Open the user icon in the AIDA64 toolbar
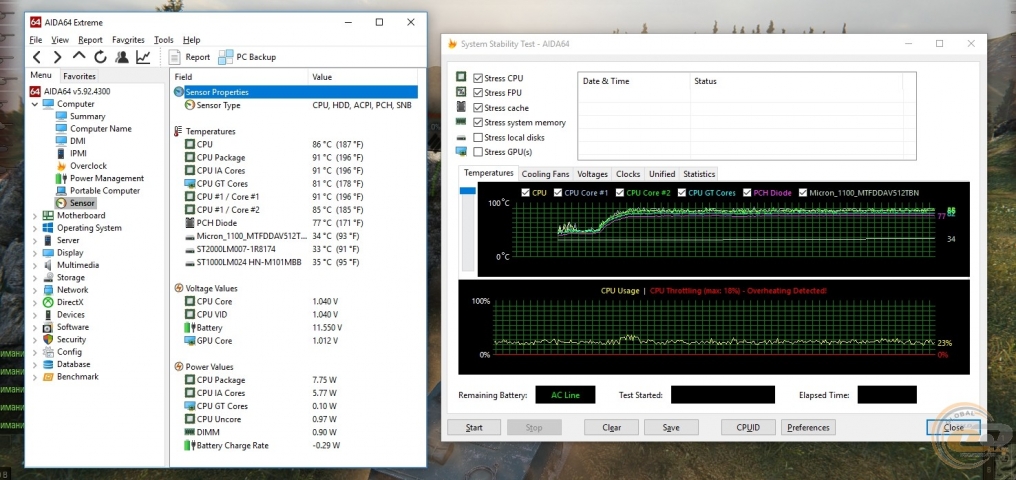This screenshot has height=480, width=1016. coord(122,57)
